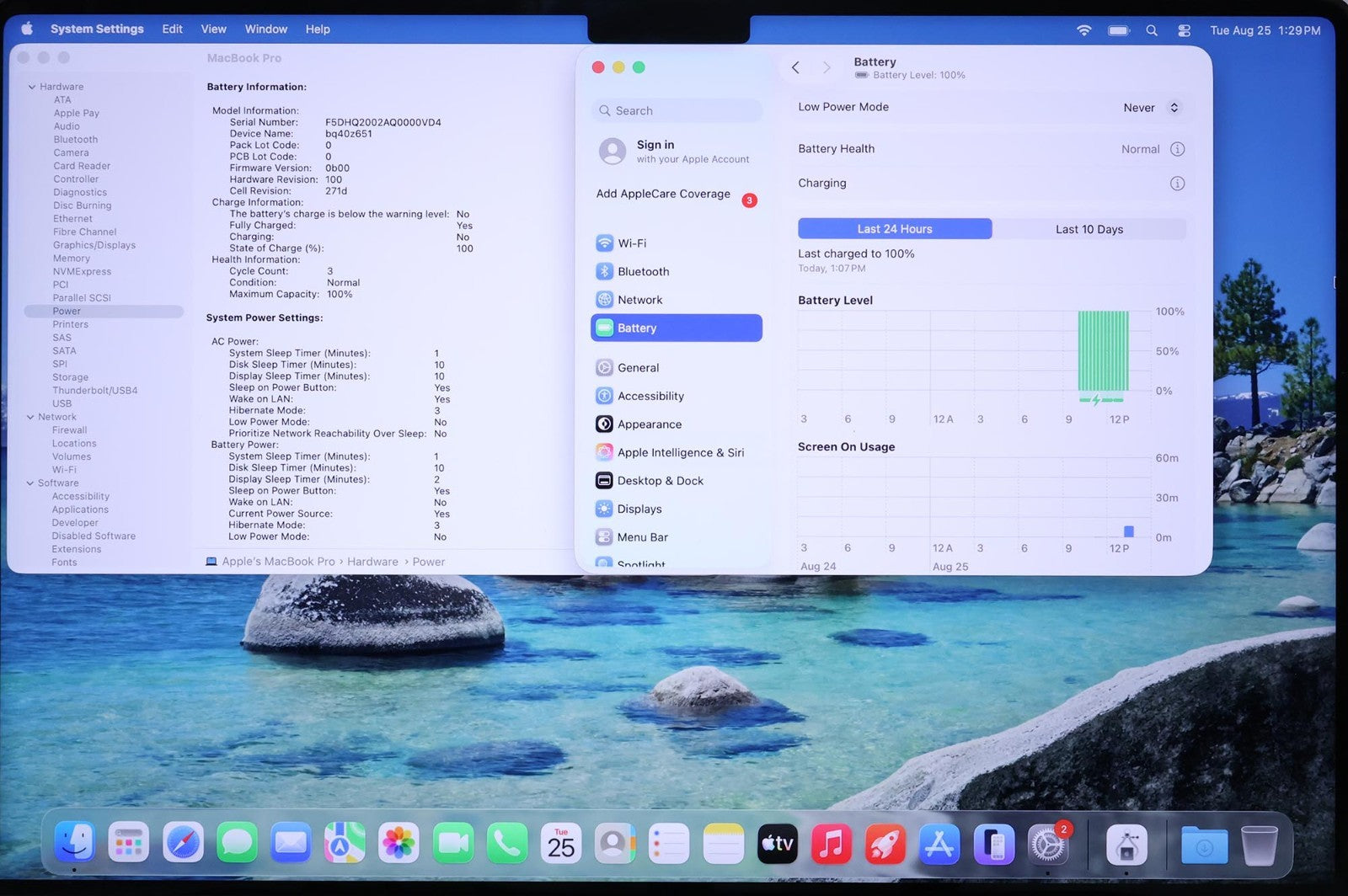The width and height of the screenshot is (1348, 896).
Task: Open Wi-Fi settings in the sidebar
Action: click(677, 243)
